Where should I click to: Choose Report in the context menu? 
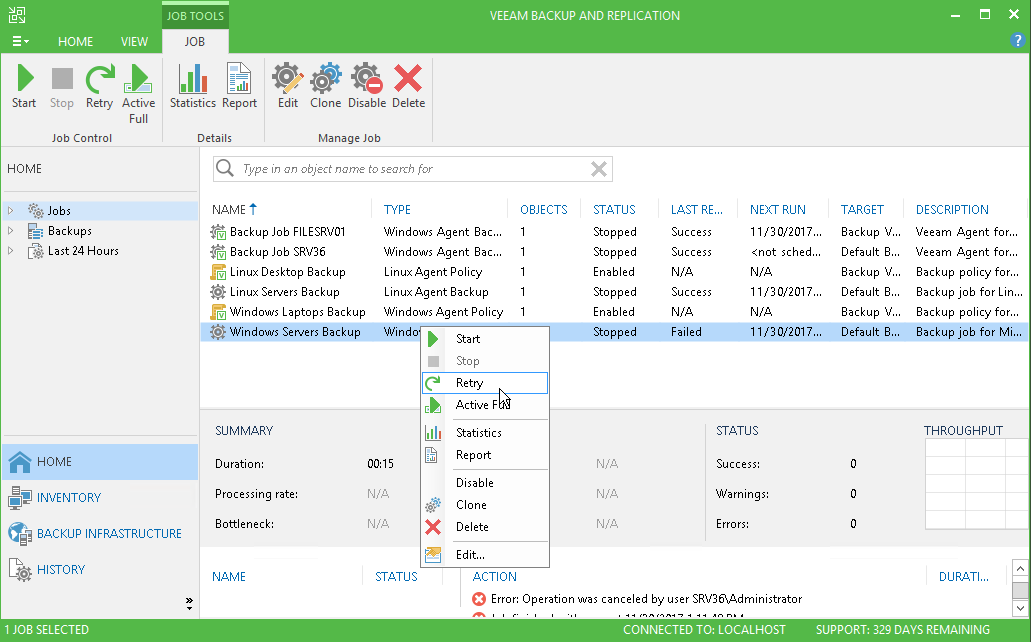click(x=485, y=455)
